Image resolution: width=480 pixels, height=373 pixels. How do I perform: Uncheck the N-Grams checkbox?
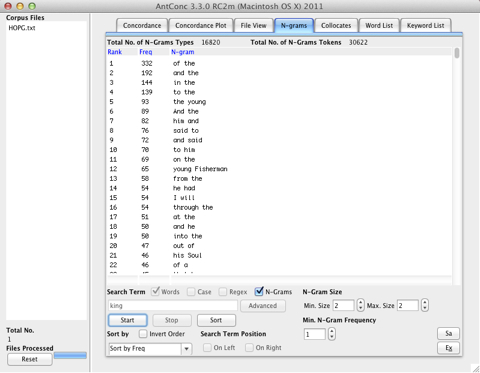coord(259,292)
